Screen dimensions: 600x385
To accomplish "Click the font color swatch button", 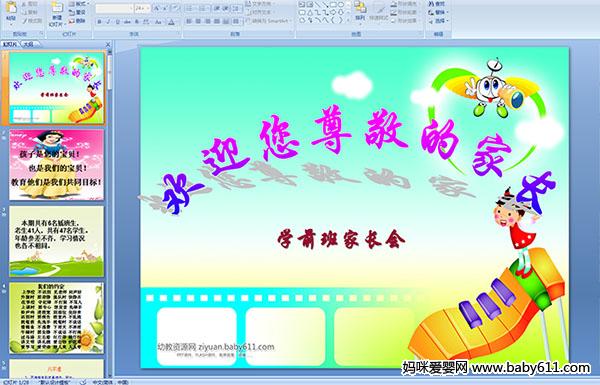I will tap(171, 22).
